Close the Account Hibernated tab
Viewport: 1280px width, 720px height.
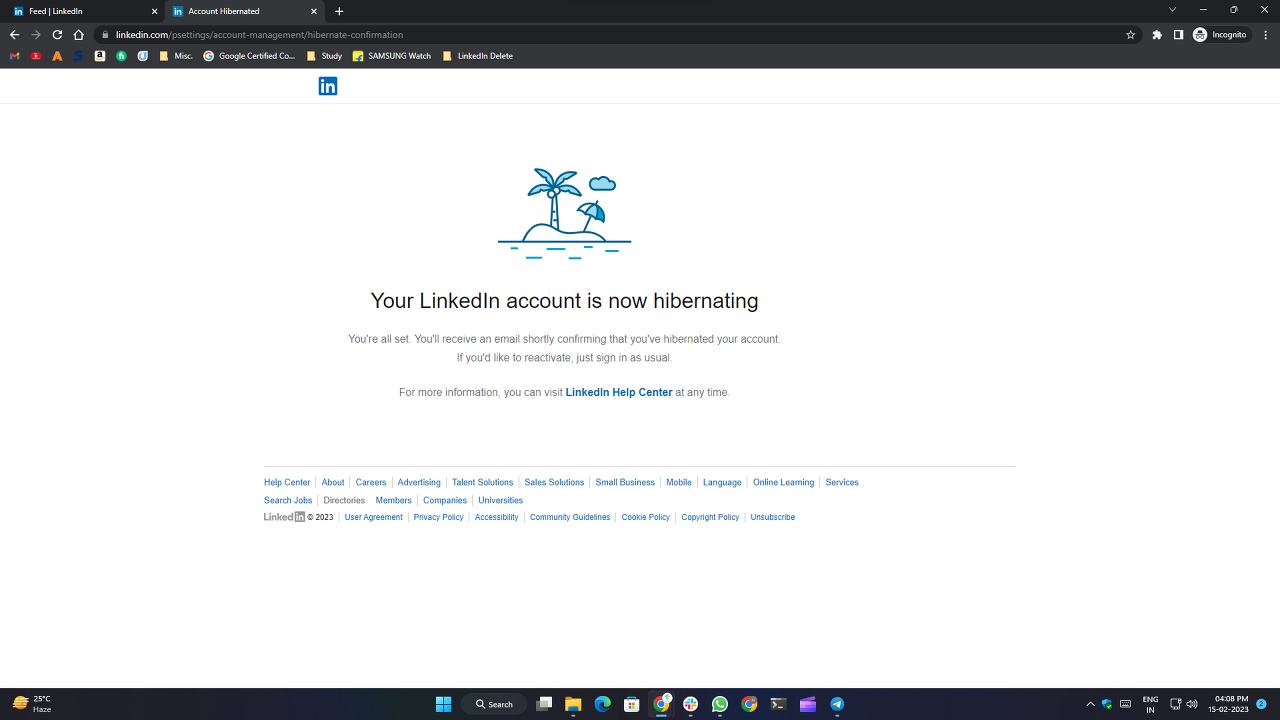point(314,11)
